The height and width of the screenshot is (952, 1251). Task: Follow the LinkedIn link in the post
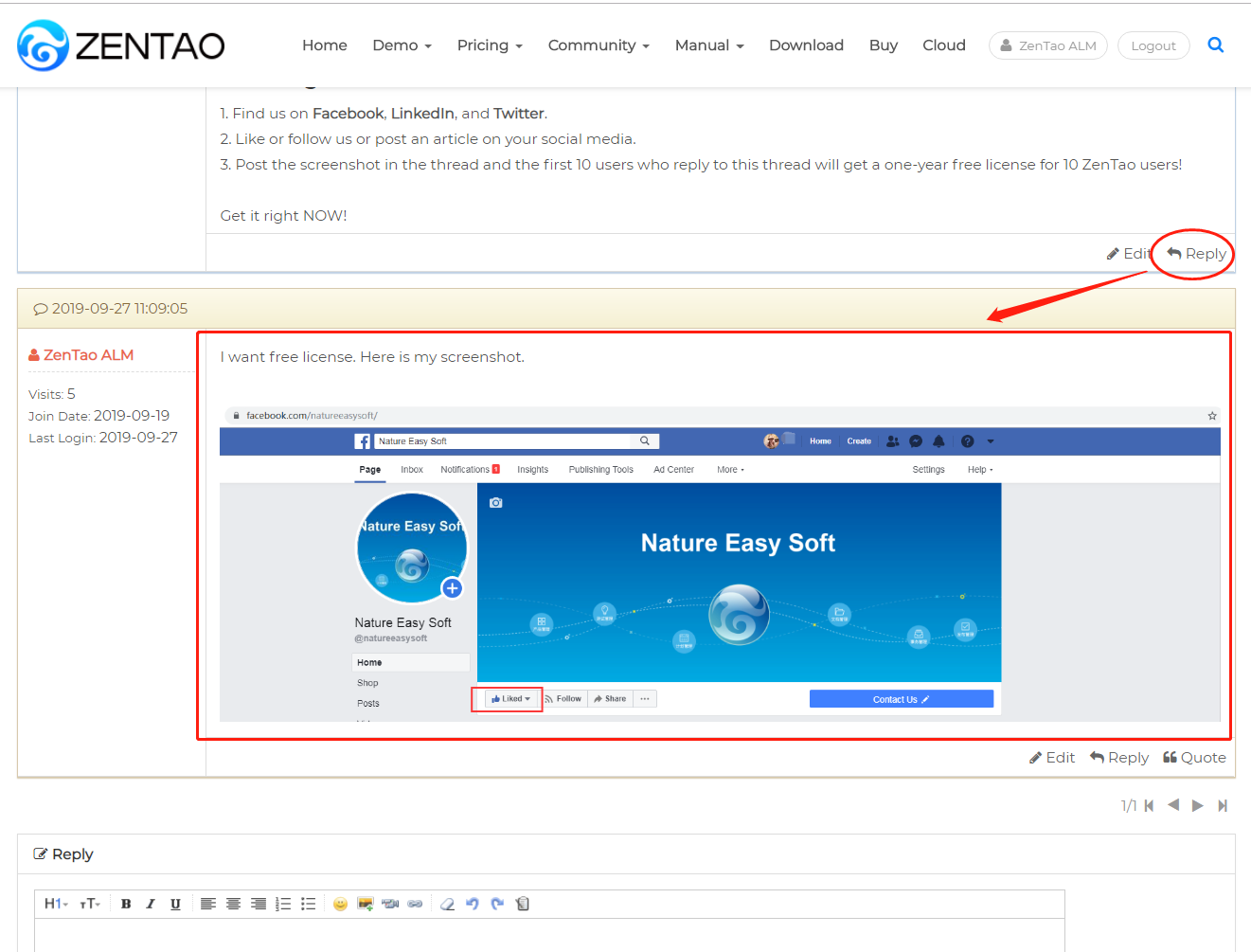pos(422,114)
